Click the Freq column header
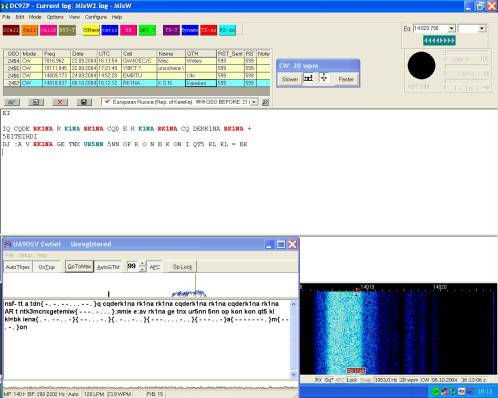The image size is (498, 398). click(x=56, y=53)
